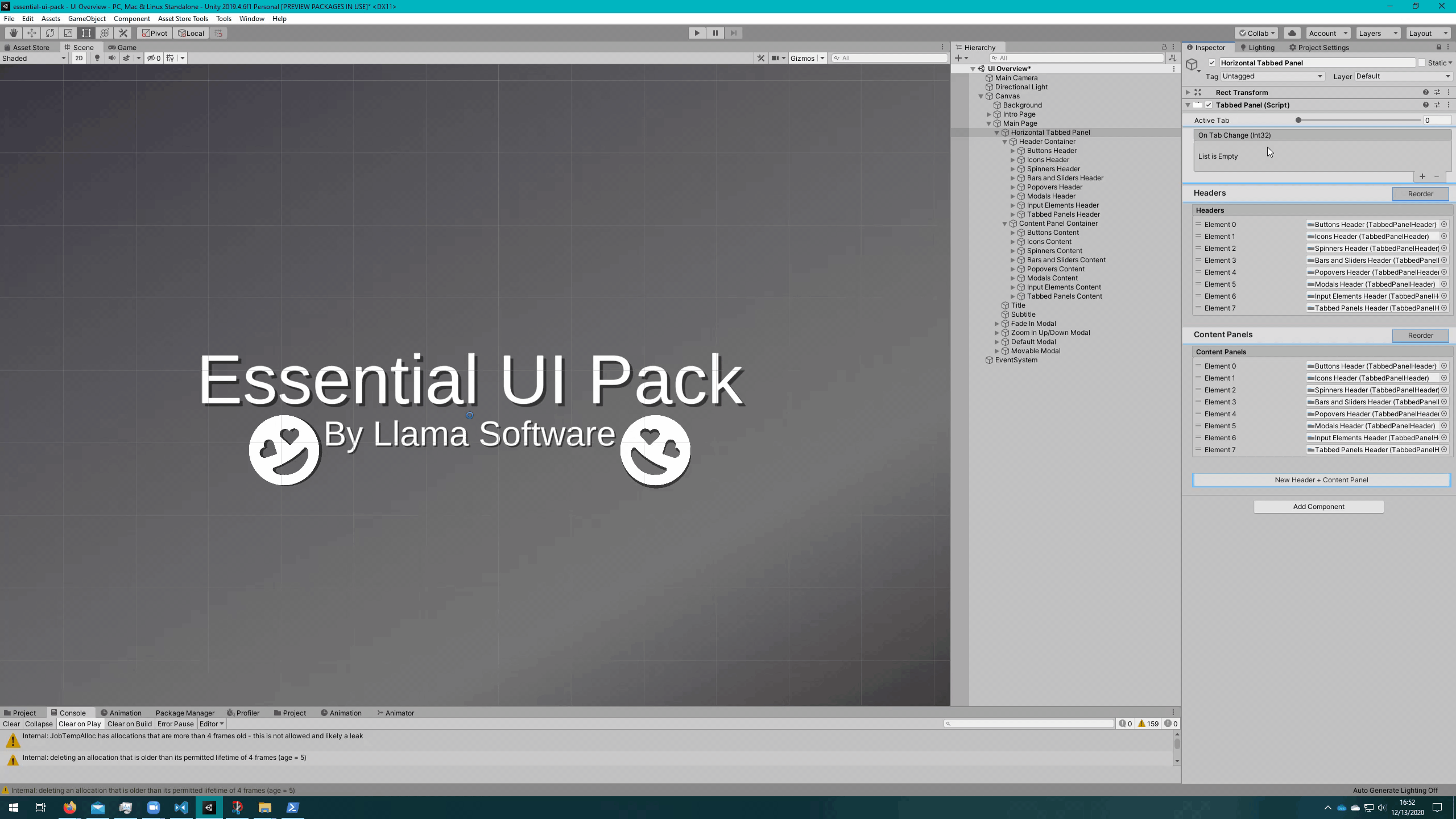Collapse Header Container in Hierarchy
The image size is (1456, 819).
click(x=1005, y=142)
